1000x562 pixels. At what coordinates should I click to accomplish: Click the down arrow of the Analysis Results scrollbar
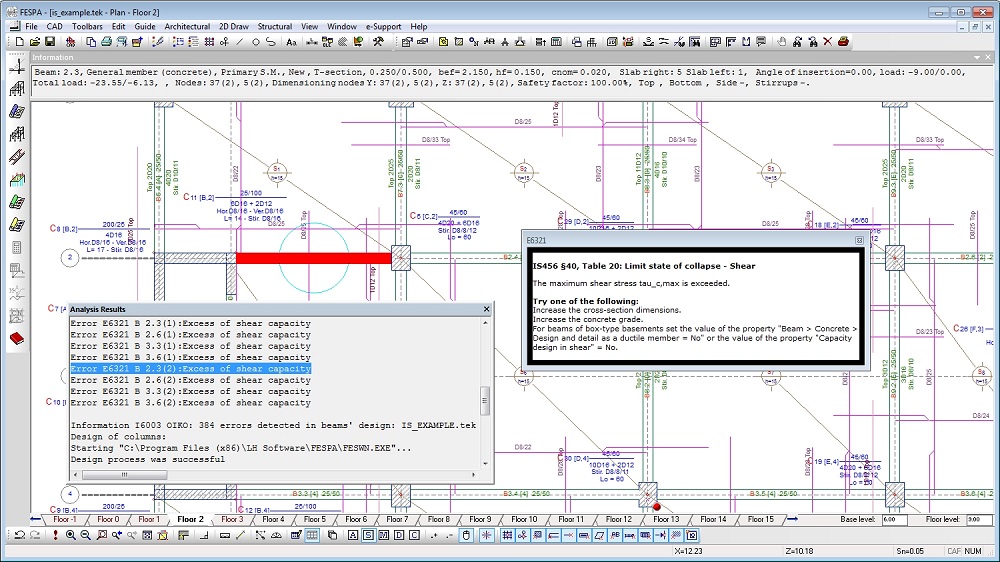(x=485, y=463)
